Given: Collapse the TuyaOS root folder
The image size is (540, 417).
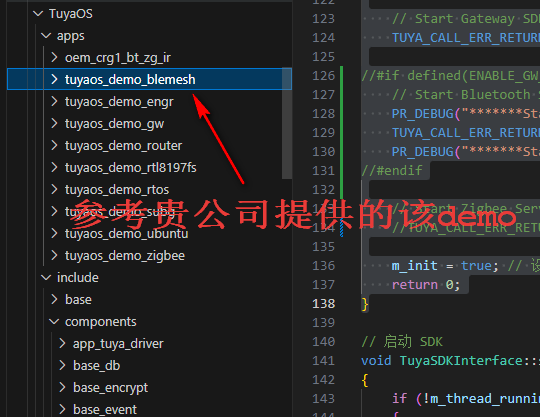Looking at the screenshot, I should pos(38,14).
